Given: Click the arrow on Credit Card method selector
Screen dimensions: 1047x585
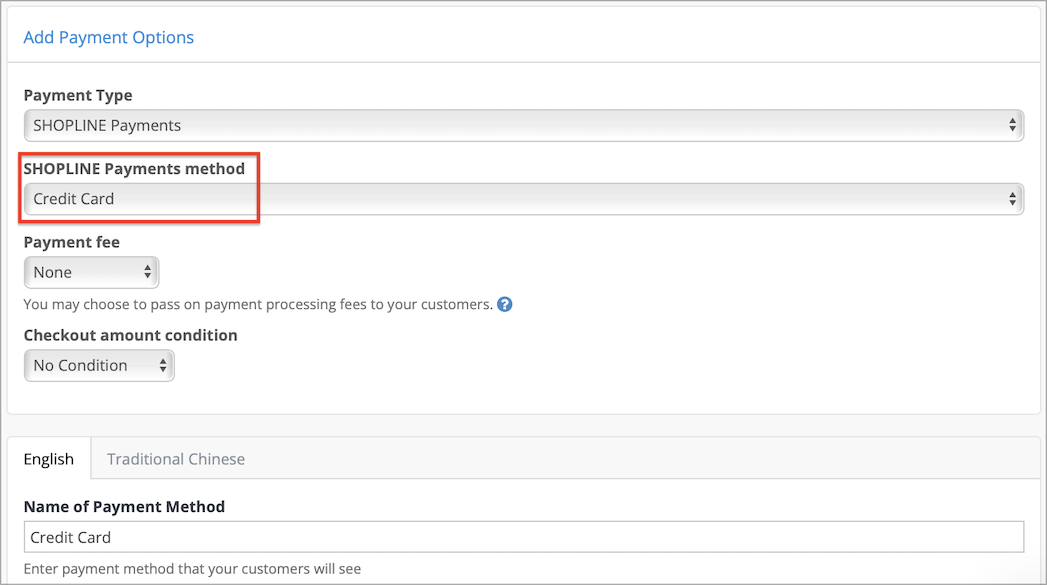Looking at the screenshot, I should pyautogui.click(x=1012, y=199).
